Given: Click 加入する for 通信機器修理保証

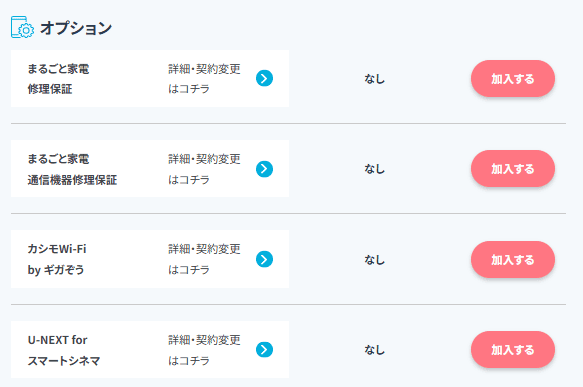Looking at the screenshot, I should 513,169.
